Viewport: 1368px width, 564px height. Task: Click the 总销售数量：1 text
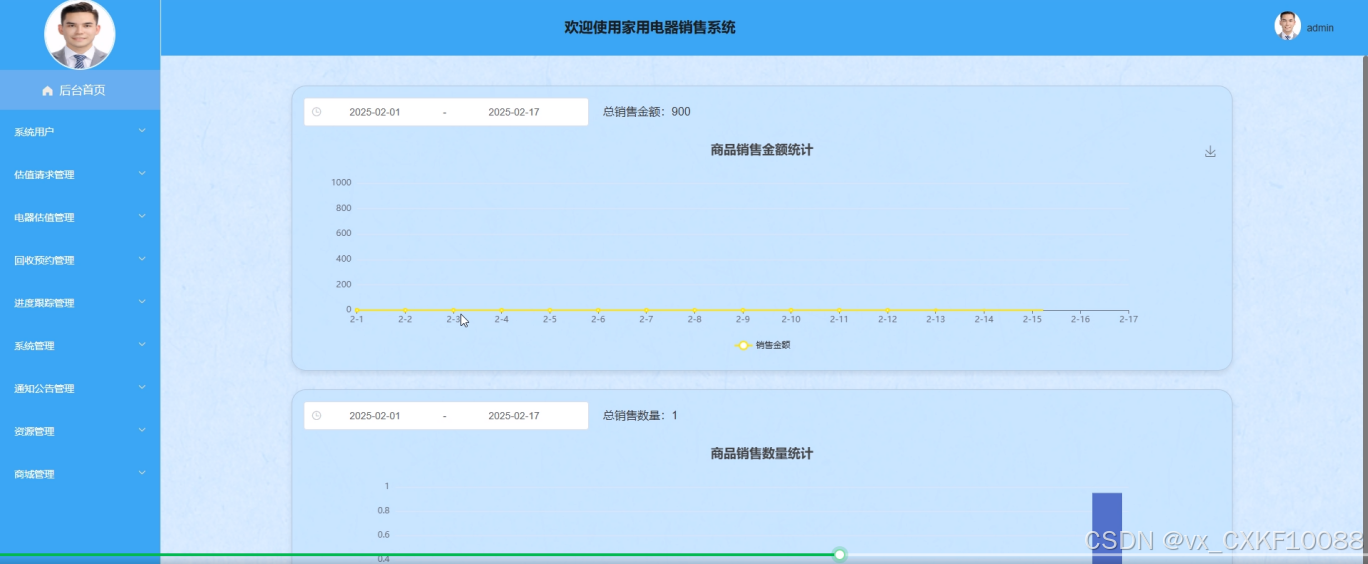[640, 416]
